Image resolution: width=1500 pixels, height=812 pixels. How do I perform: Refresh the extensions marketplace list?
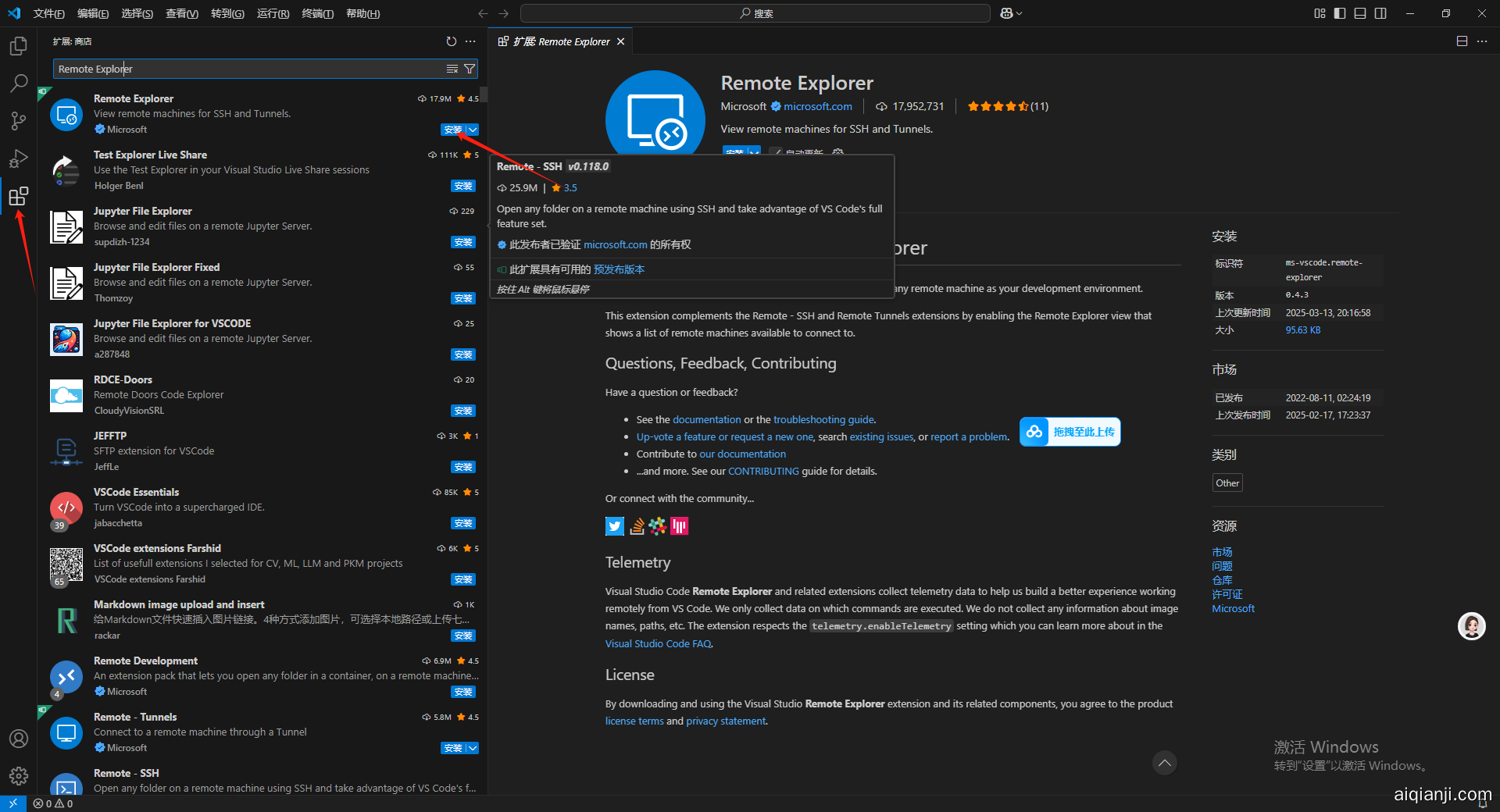coord(451,41)
